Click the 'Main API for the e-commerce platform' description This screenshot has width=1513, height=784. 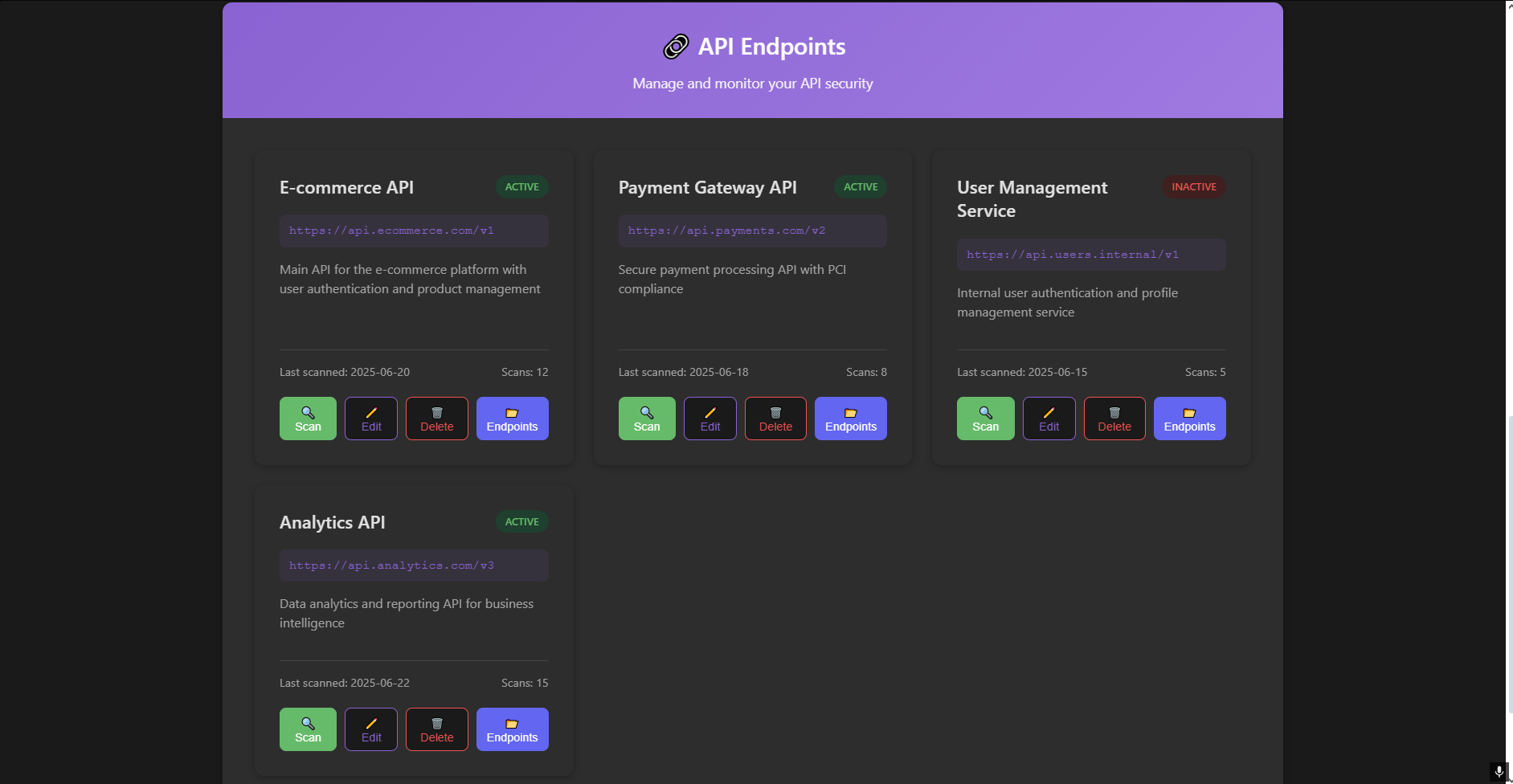(x=410, y=279)
